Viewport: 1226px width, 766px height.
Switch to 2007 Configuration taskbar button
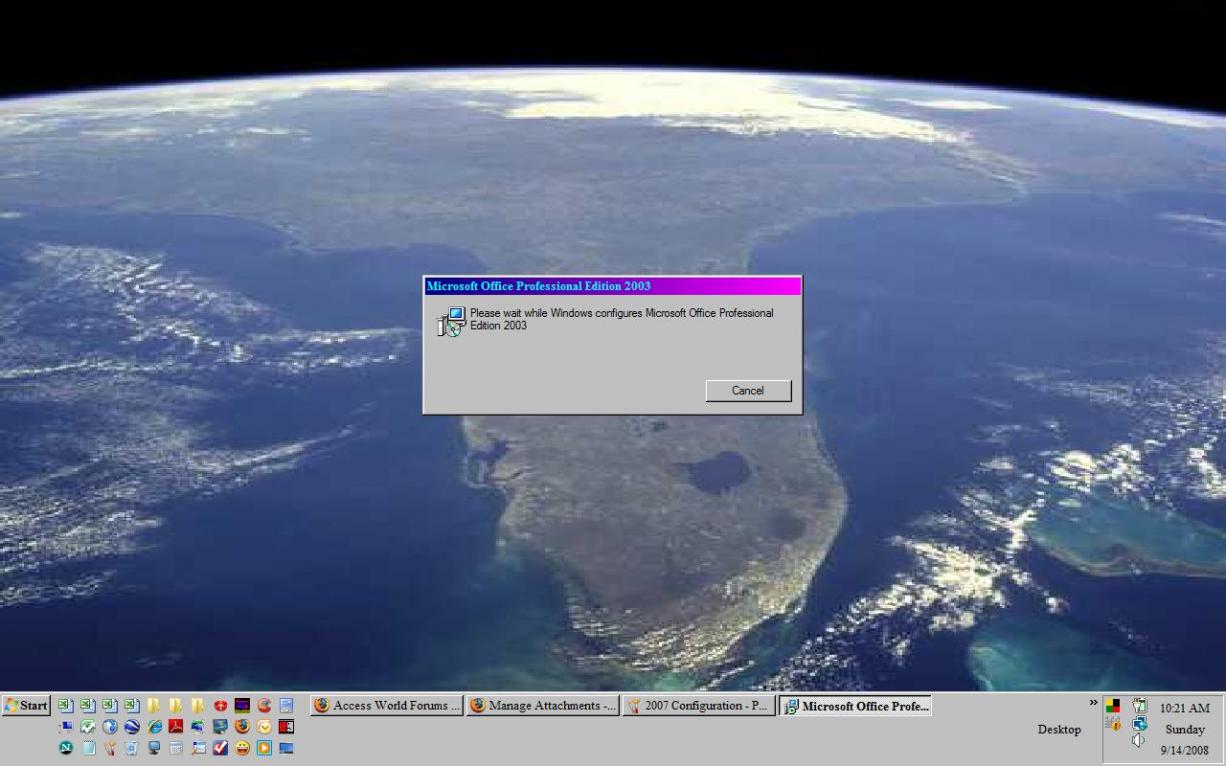tap(698, 706)
